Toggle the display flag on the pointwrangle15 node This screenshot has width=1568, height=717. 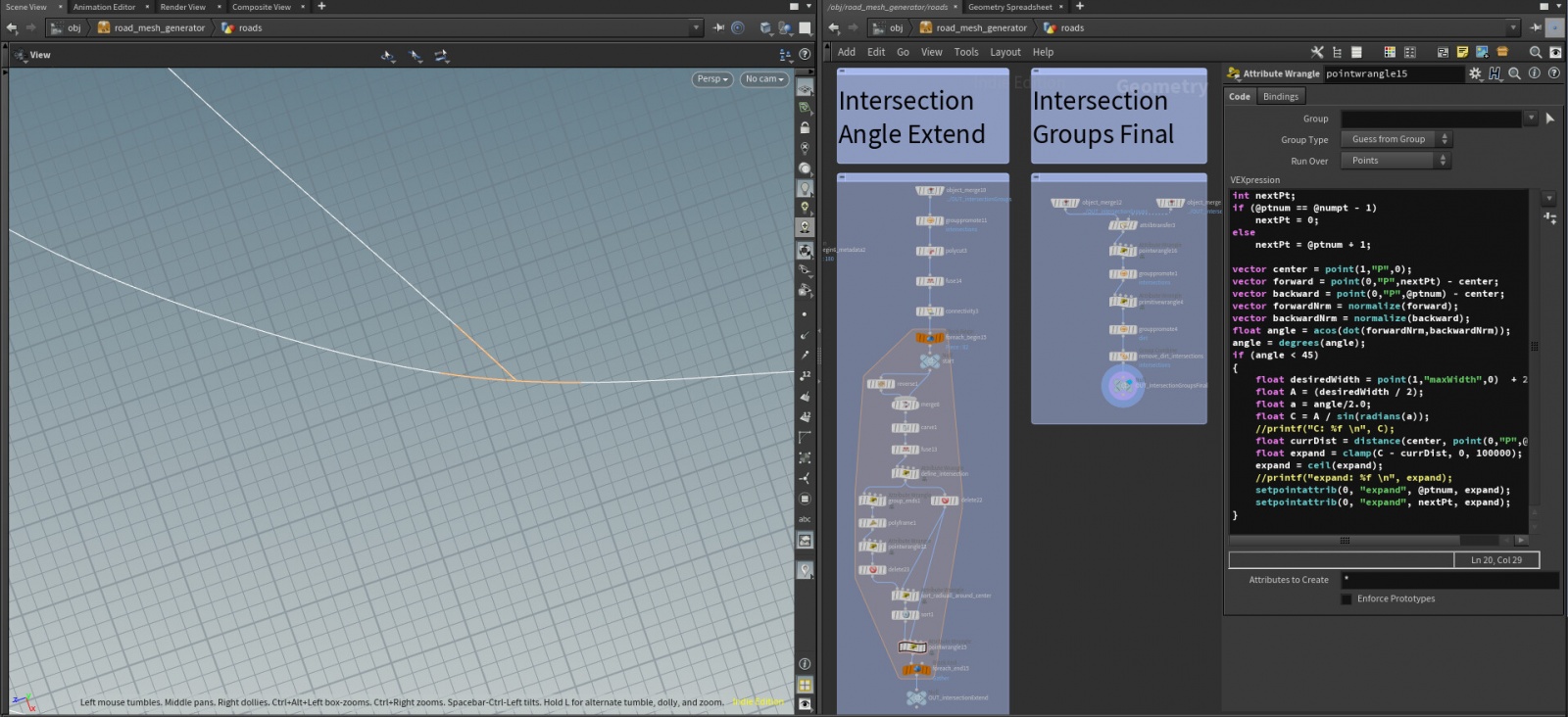tap(922, 646)
